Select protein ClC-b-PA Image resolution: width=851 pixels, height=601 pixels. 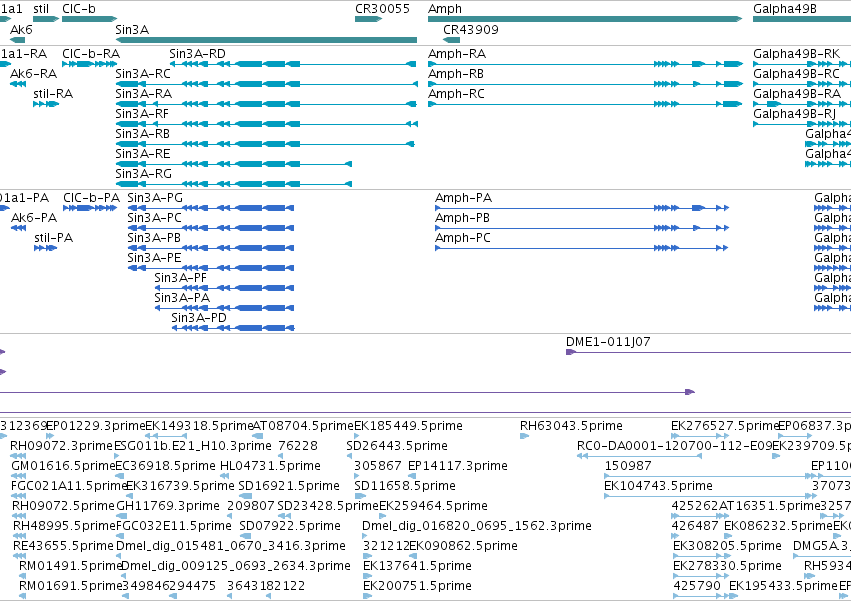click(92, 198)
